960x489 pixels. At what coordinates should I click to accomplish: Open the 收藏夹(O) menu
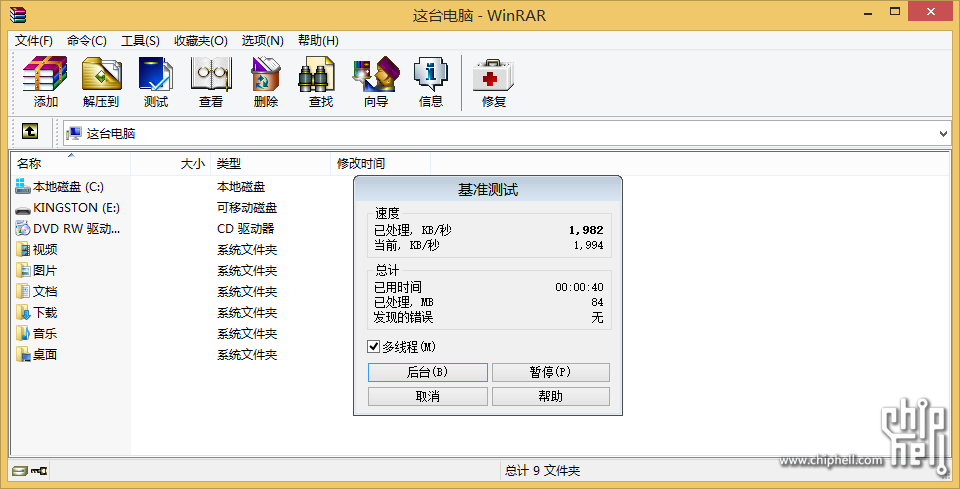[x=201, y=40]
